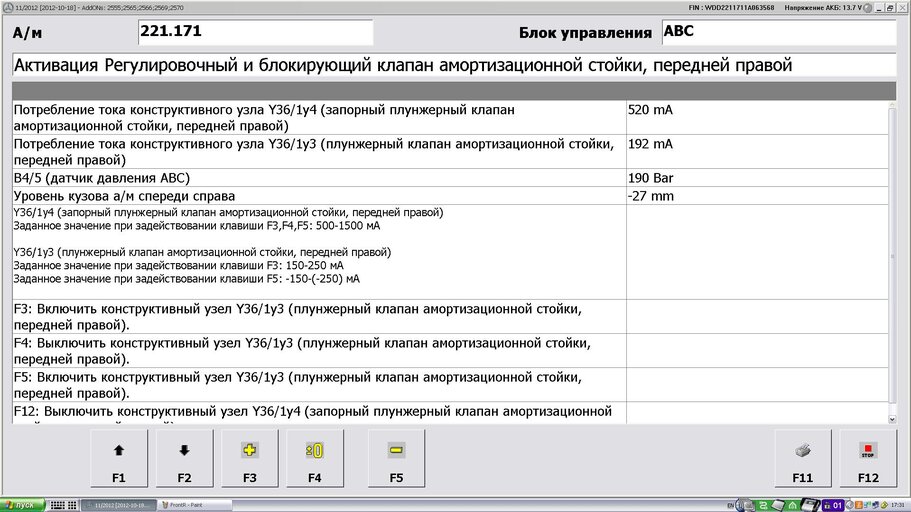
Task: Switch to the Paint window in the taskbar
Action: point(192,505)
